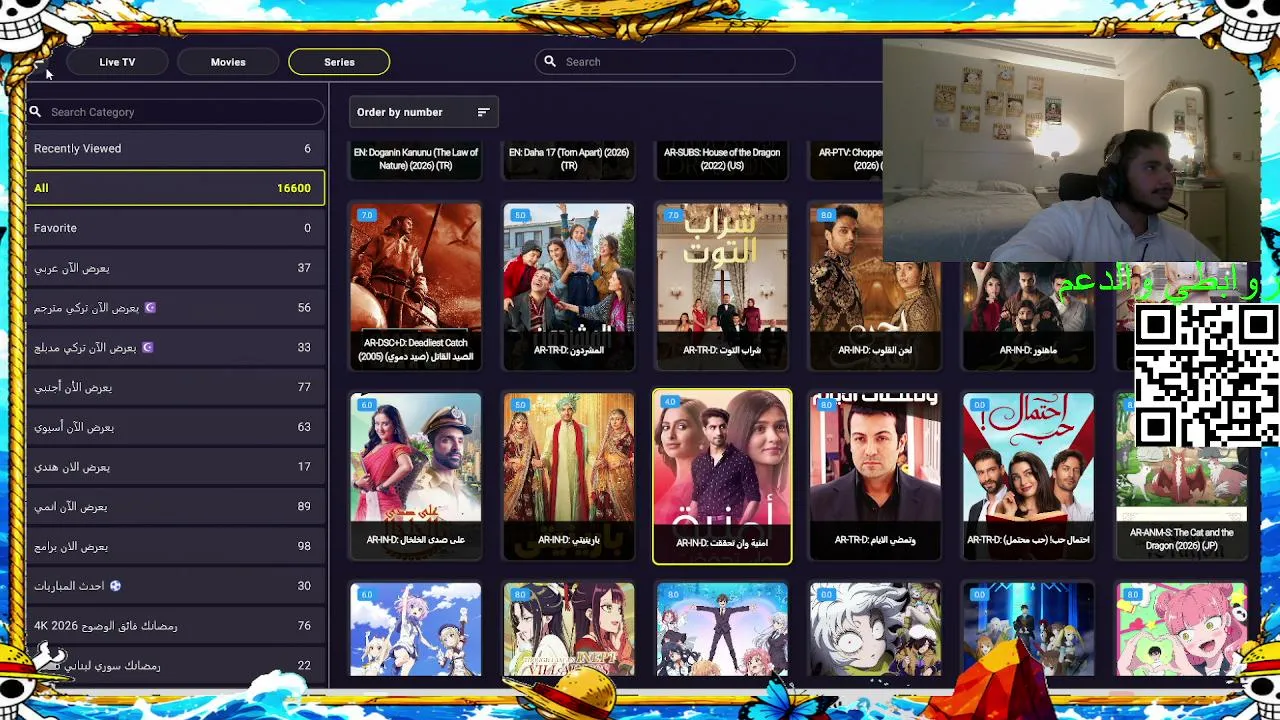Select the يعرض الآن تركي مترجم category

(x=175, y=308)
